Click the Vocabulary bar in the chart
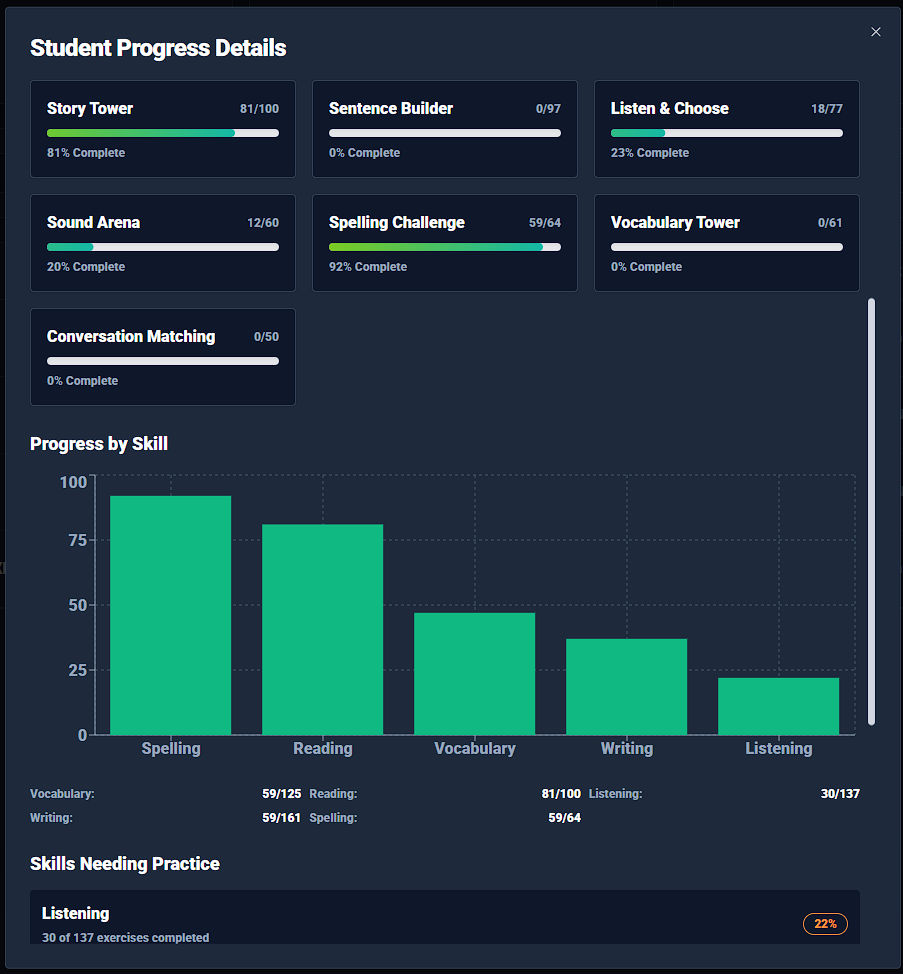Image resolution: width=903 pixels, height=974 pixels. [x=474, y=672]
